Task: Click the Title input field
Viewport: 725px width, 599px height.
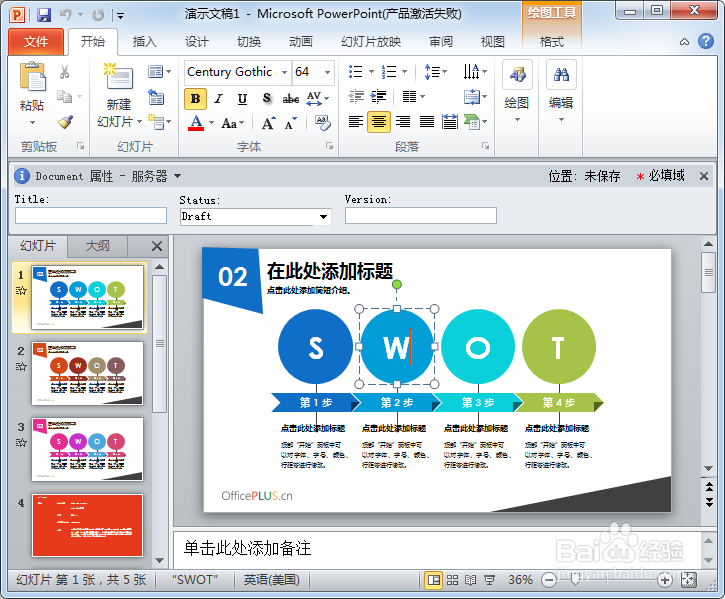Action: (91, 216)
